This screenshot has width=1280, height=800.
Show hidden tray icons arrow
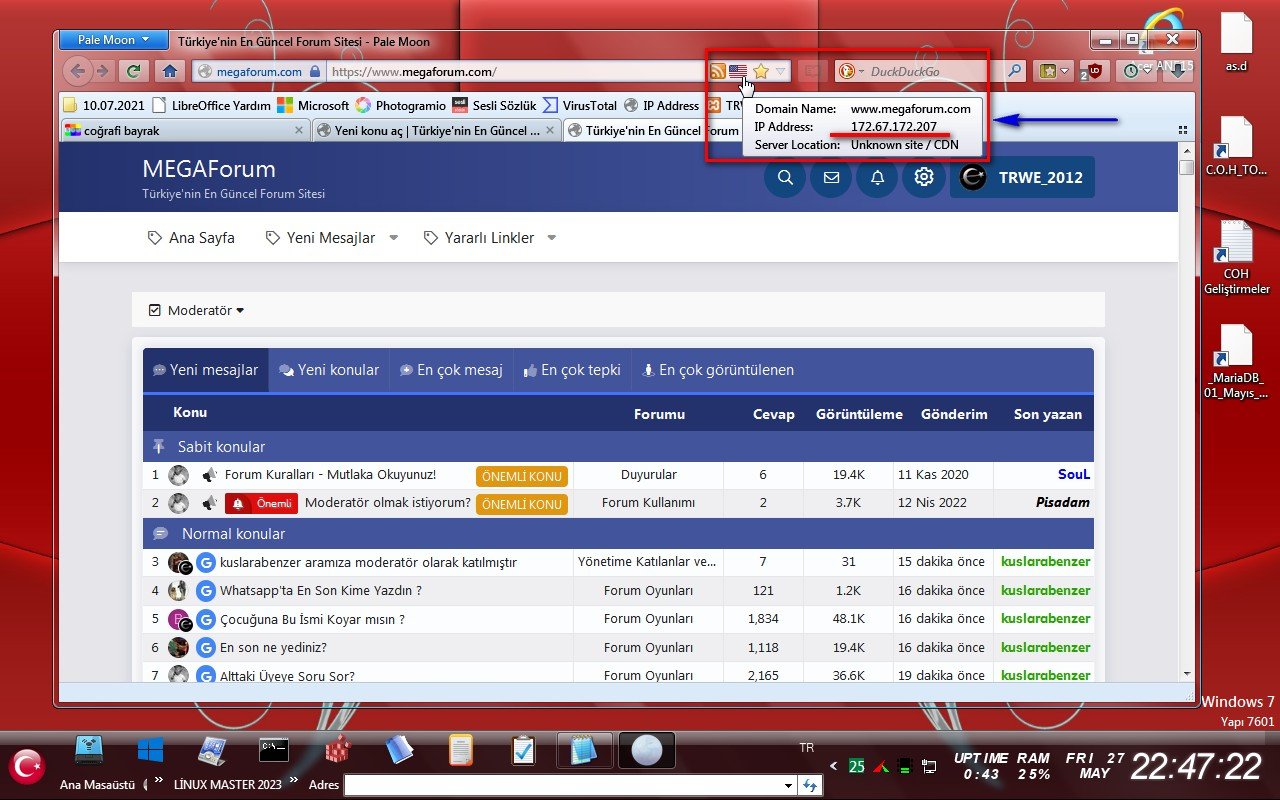[x=832, y=766]
